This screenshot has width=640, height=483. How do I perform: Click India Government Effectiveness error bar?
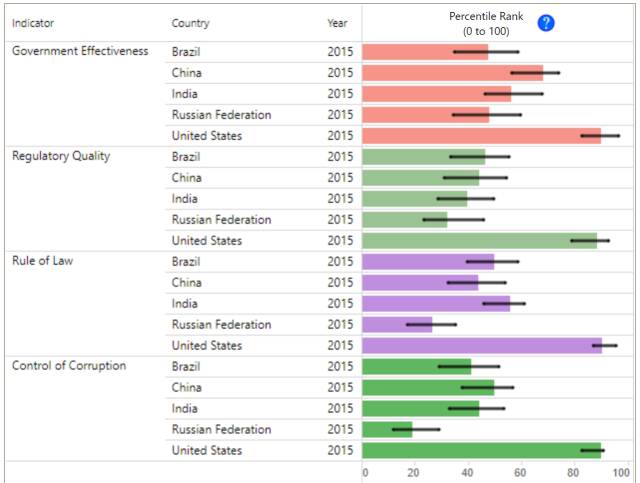pos(513,94)
